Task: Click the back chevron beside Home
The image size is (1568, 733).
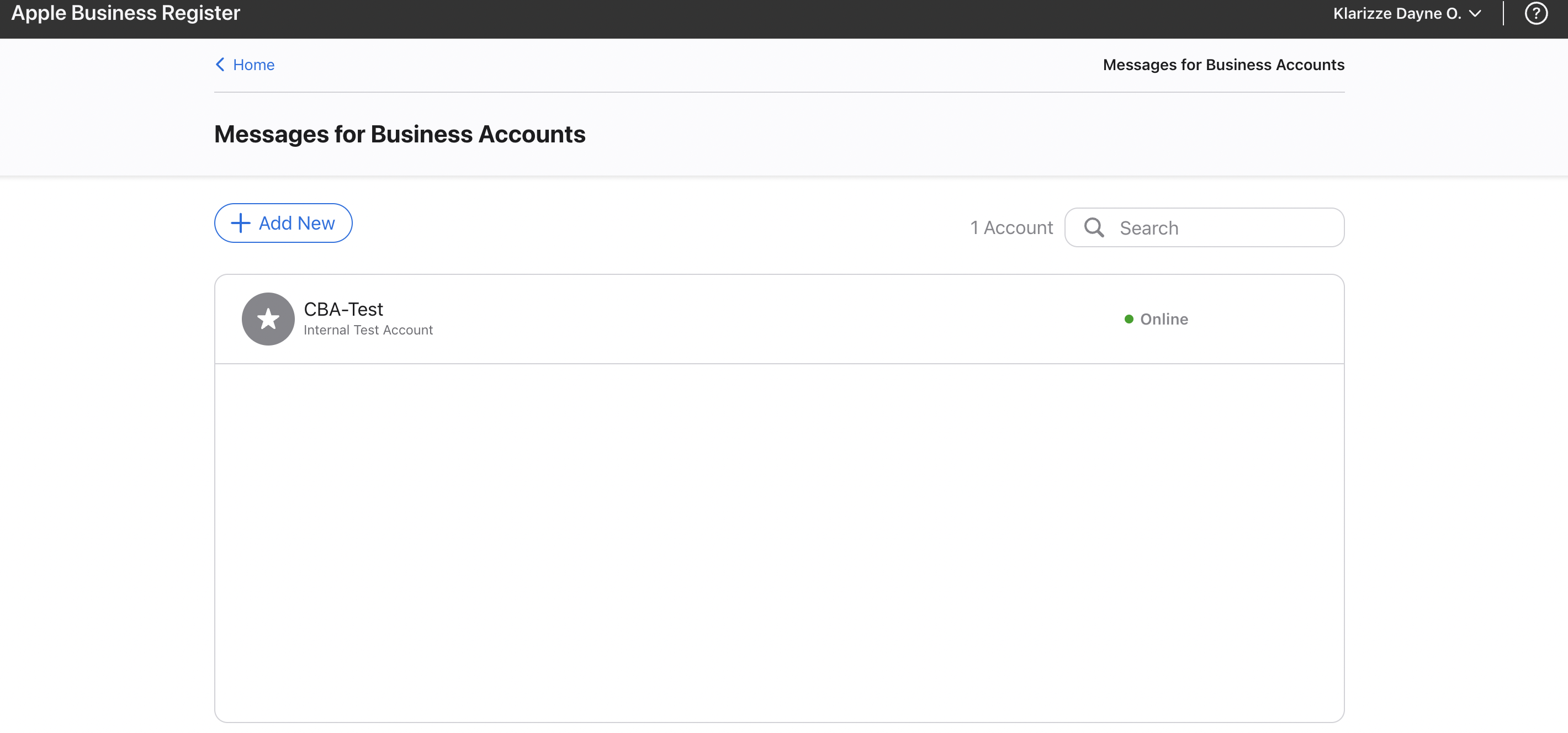Action: [x=220, y=65]
